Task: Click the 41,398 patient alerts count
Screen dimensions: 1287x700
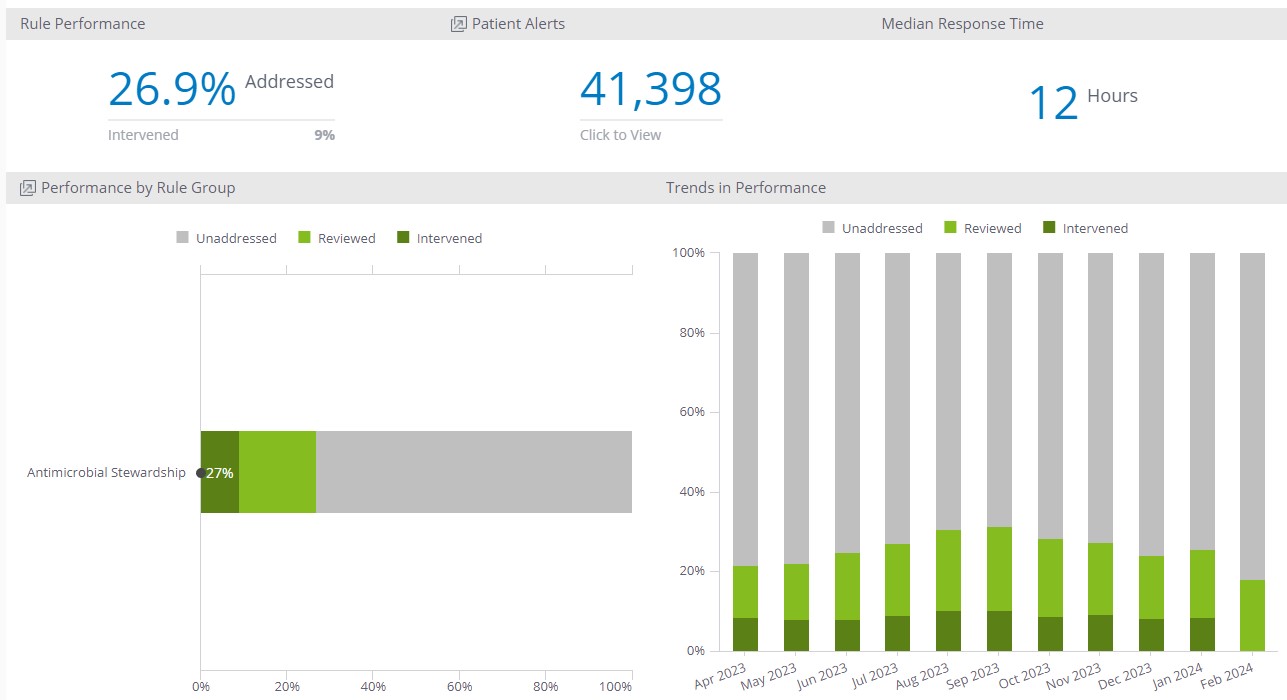Action: click(650, 90)
